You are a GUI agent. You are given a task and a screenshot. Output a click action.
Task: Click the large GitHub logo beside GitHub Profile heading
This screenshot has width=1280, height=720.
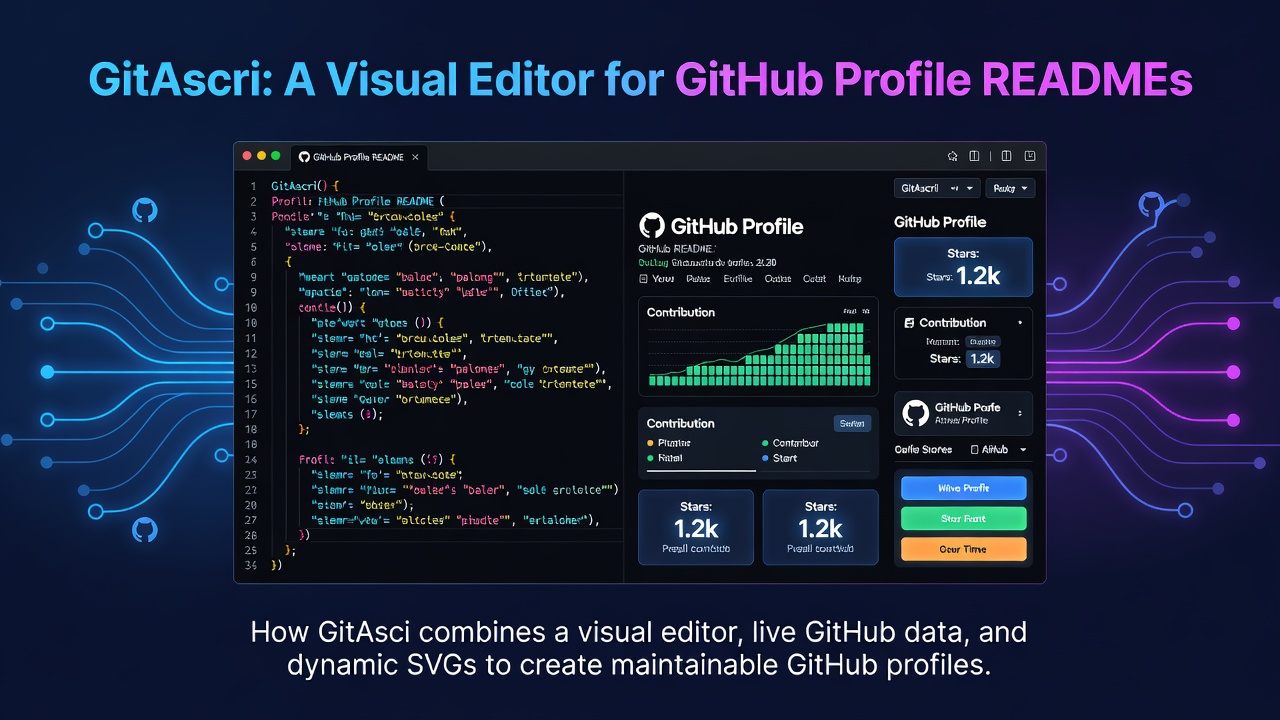pos(652,226)
